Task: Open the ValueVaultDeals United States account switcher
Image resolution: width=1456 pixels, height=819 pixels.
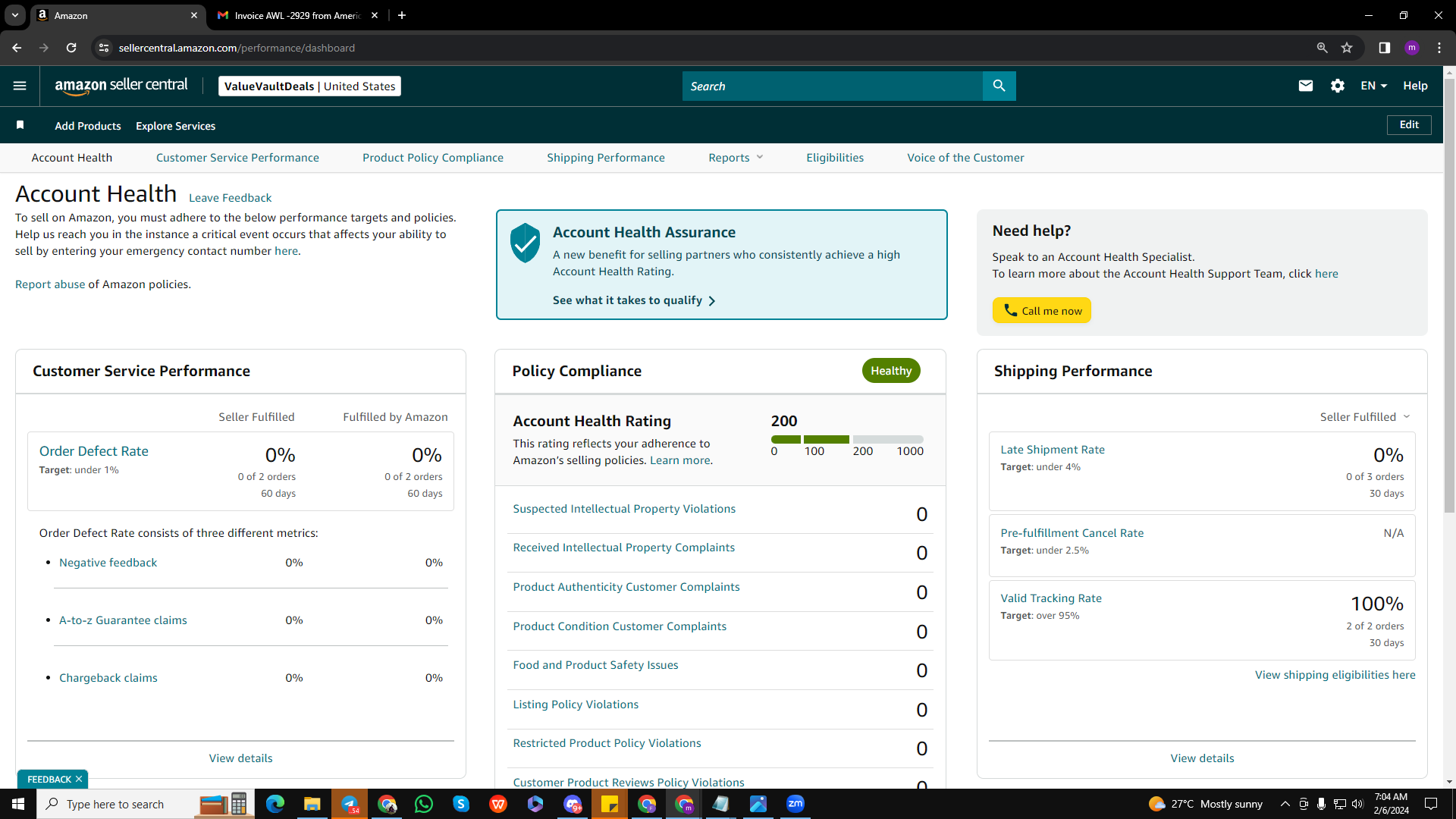Action: tap(309, 86)
